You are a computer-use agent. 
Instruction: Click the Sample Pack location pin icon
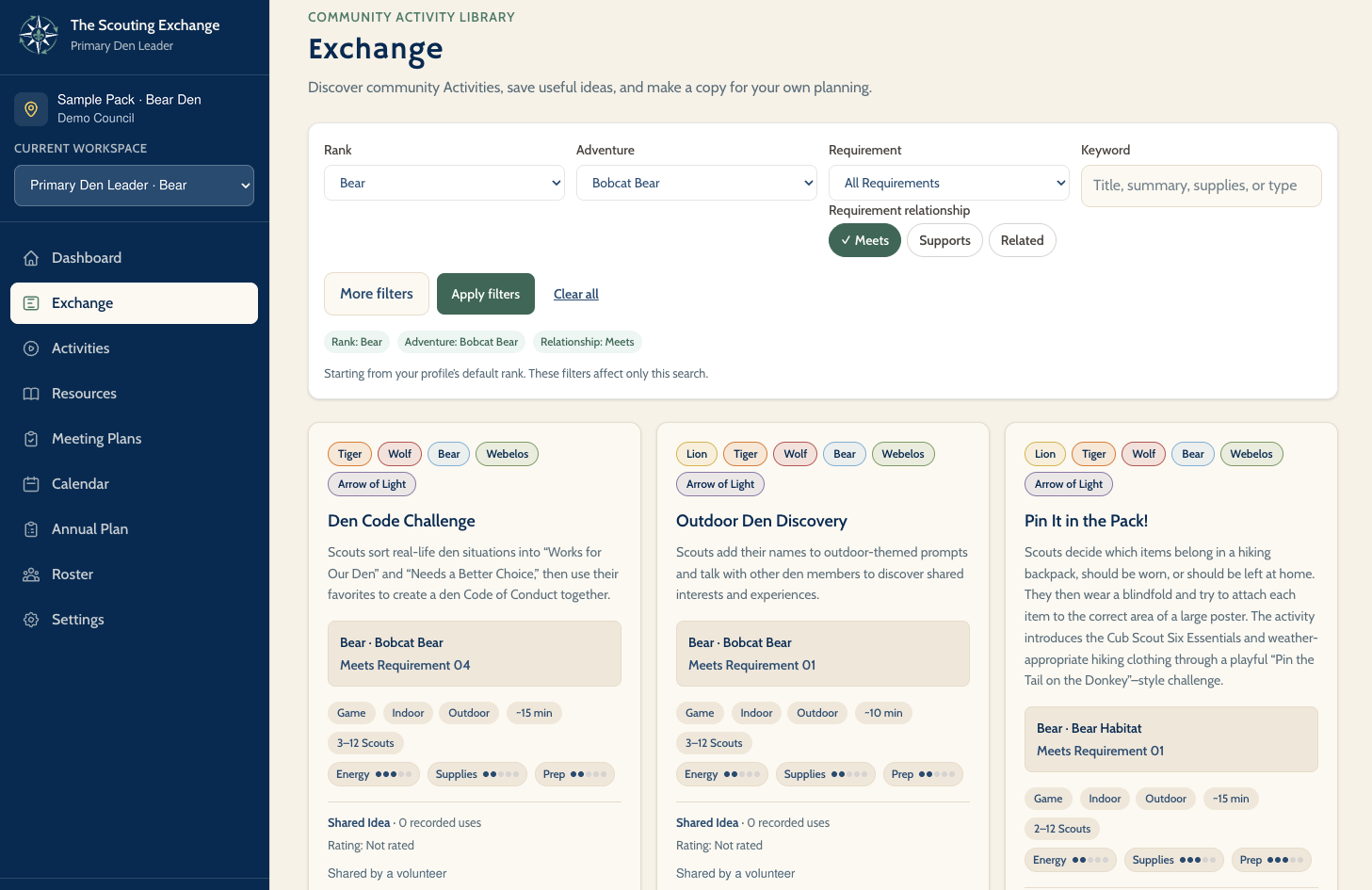tap(31, 109)
